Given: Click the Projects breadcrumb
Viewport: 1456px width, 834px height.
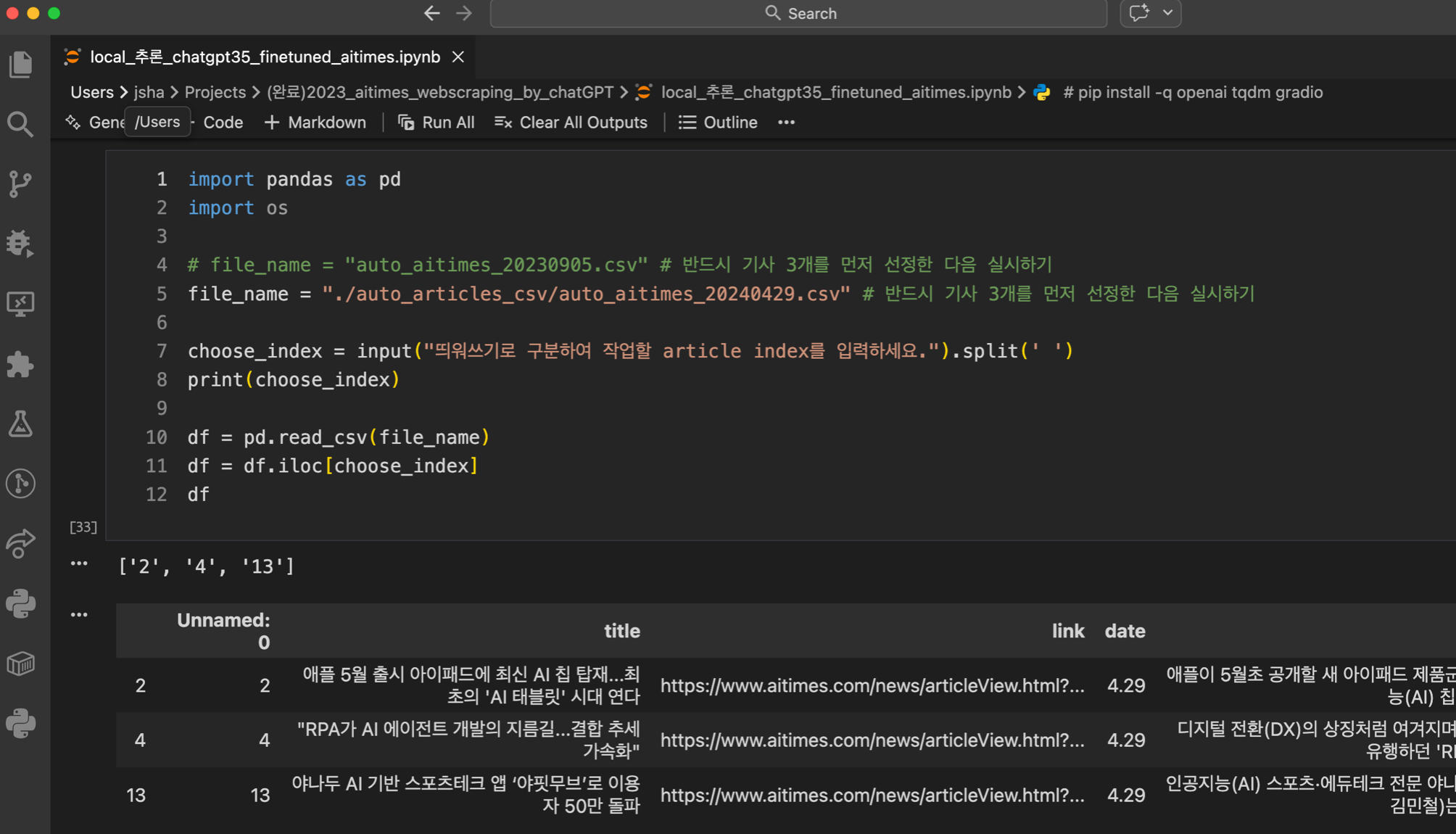Looking at the screenshot, I should [215, 92].
